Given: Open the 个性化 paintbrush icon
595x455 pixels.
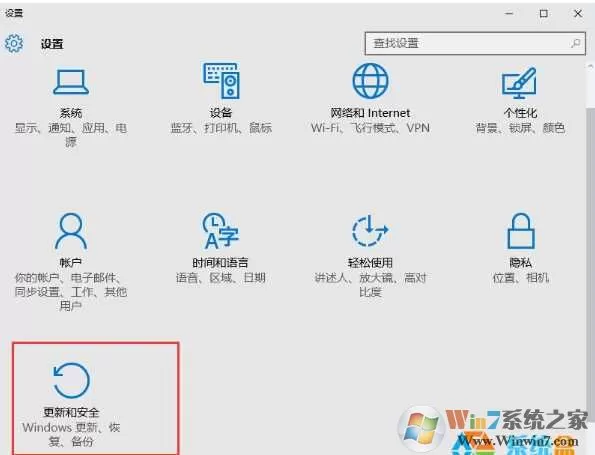Looking at the screenshot, I should tap(519, 83).
